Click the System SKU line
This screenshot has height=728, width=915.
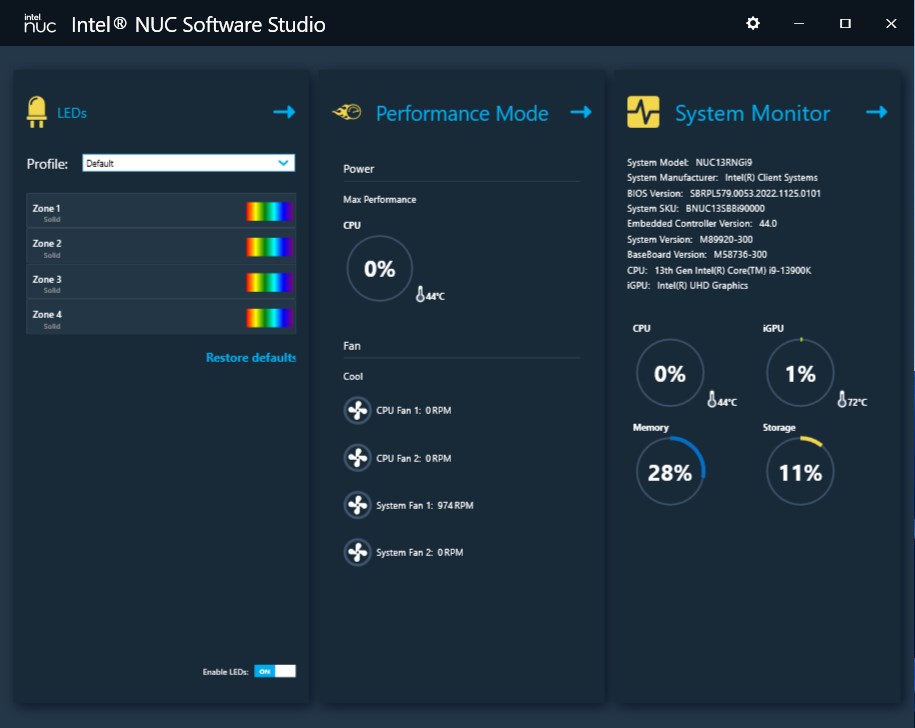pyautogui.click(x=696, y=208)
